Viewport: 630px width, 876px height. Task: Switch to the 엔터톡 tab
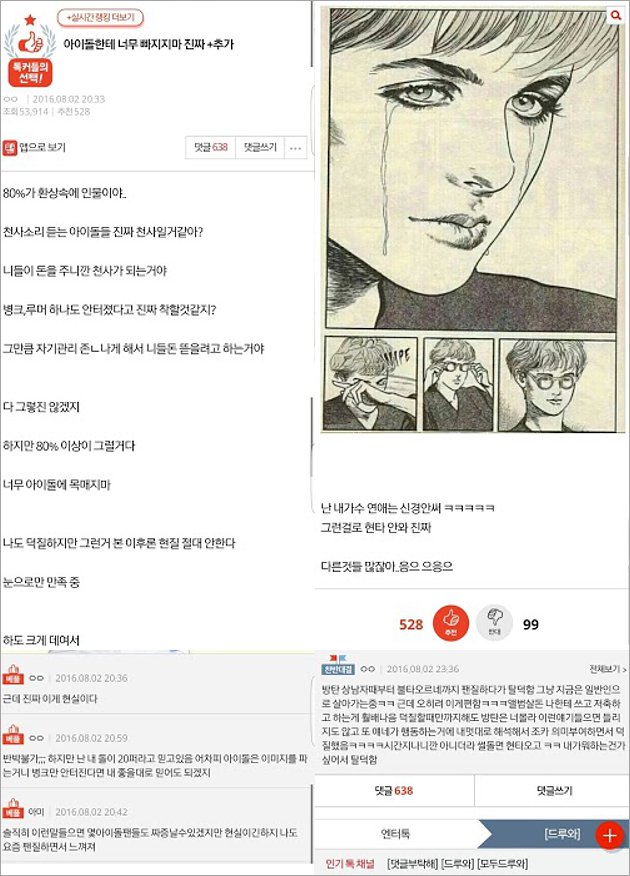coord(395,835)
